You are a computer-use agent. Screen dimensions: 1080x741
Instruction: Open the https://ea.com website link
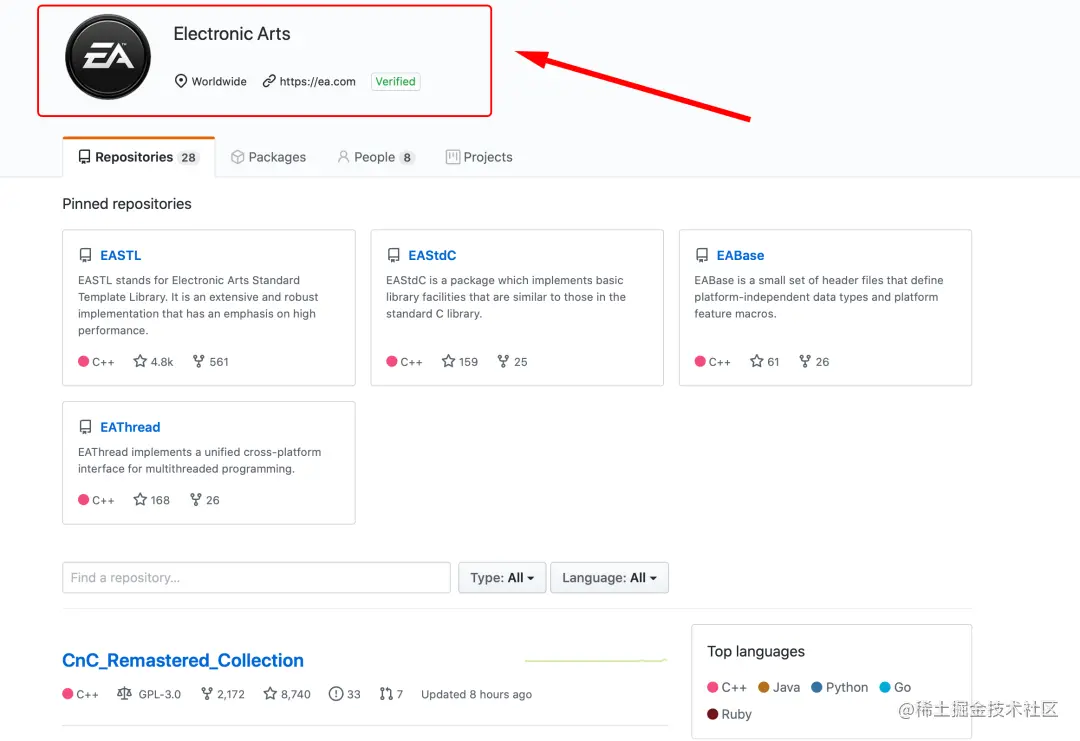318,81
